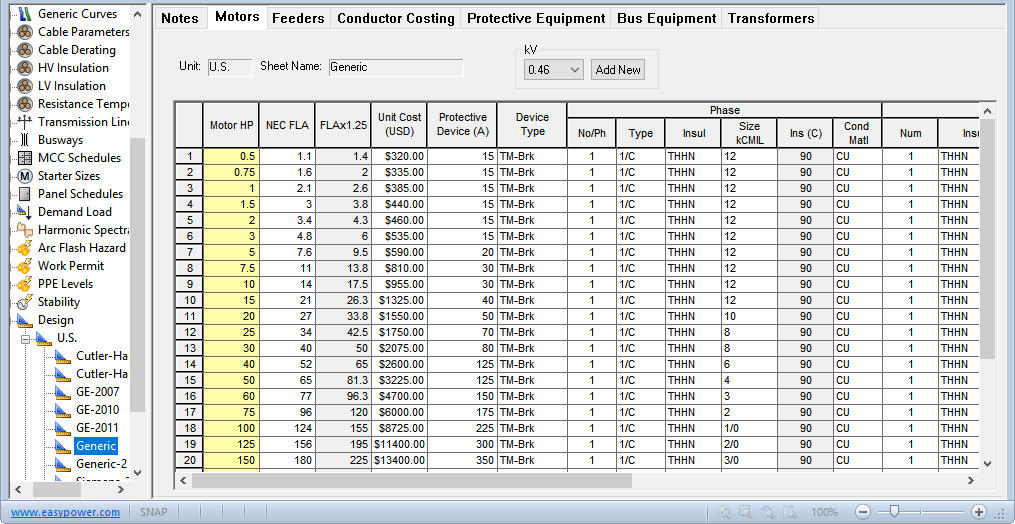
Task: Select the GE-2011 design item
Action: pos(97,428)
